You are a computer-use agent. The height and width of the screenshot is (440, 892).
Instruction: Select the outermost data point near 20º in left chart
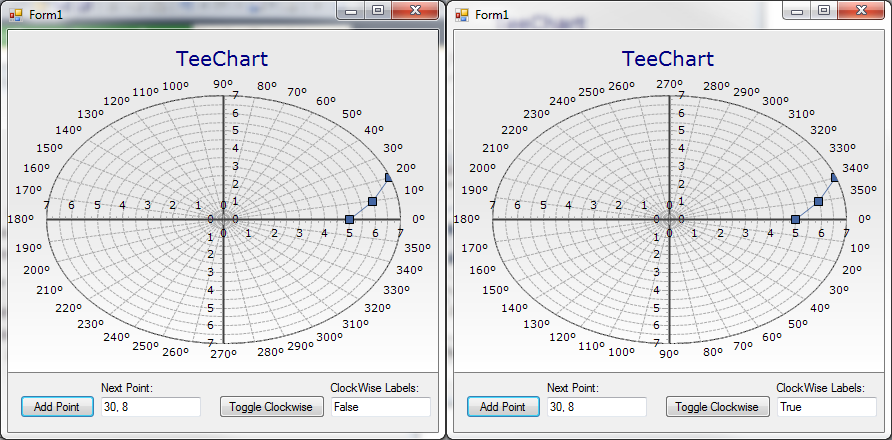[389, 178]
